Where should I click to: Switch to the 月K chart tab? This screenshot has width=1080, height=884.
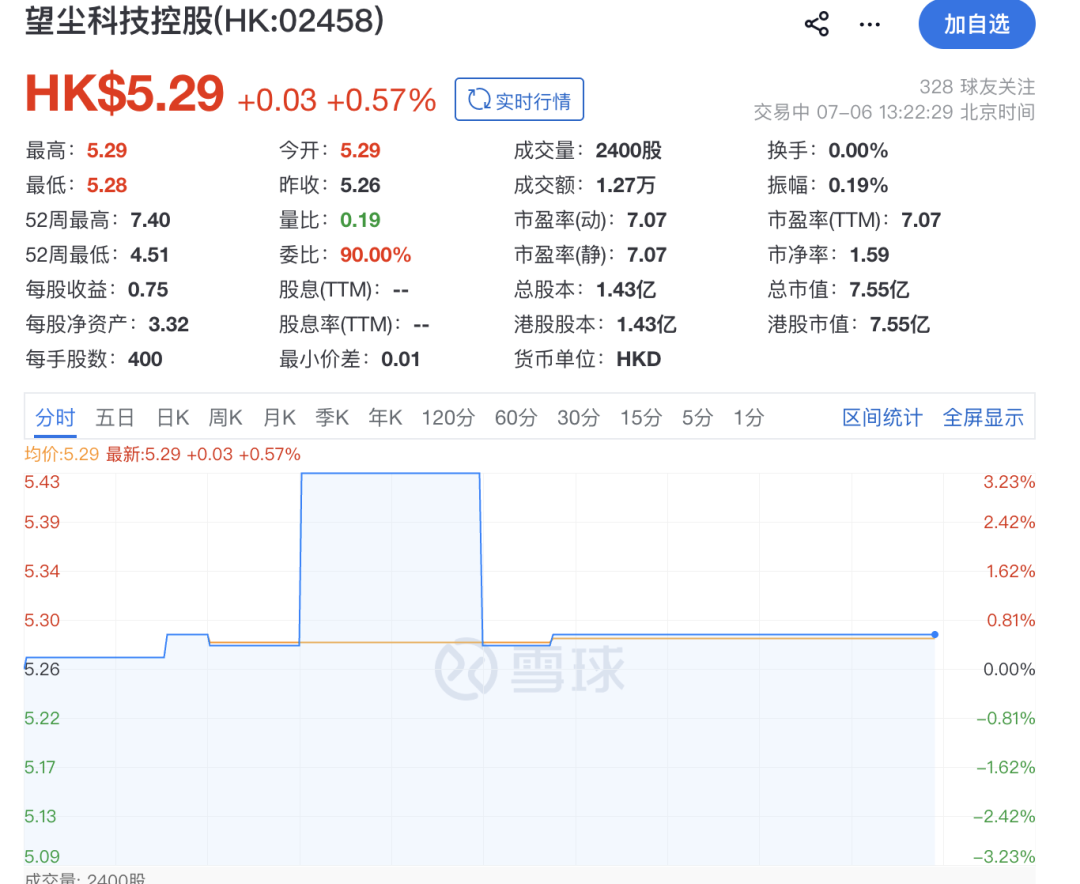[x=279, y=418]
